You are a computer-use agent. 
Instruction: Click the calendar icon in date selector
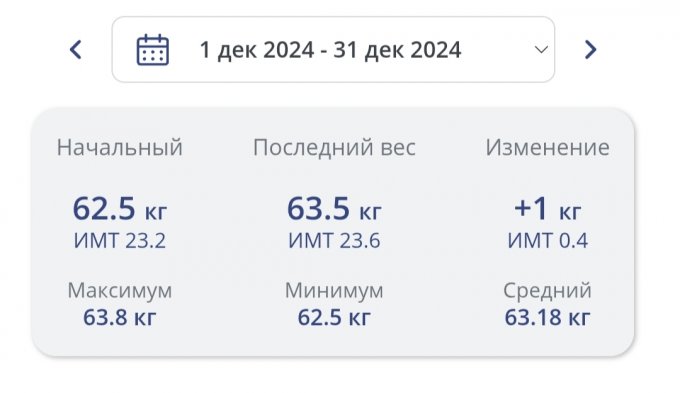point(153,50)
